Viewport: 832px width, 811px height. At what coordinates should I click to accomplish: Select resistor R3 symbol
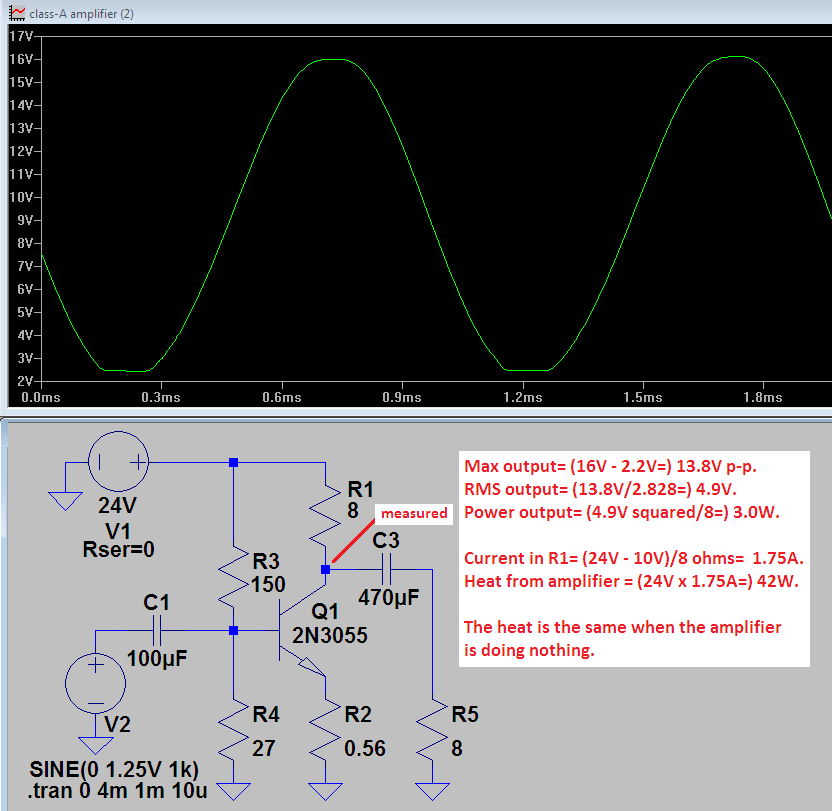[233, 576]
